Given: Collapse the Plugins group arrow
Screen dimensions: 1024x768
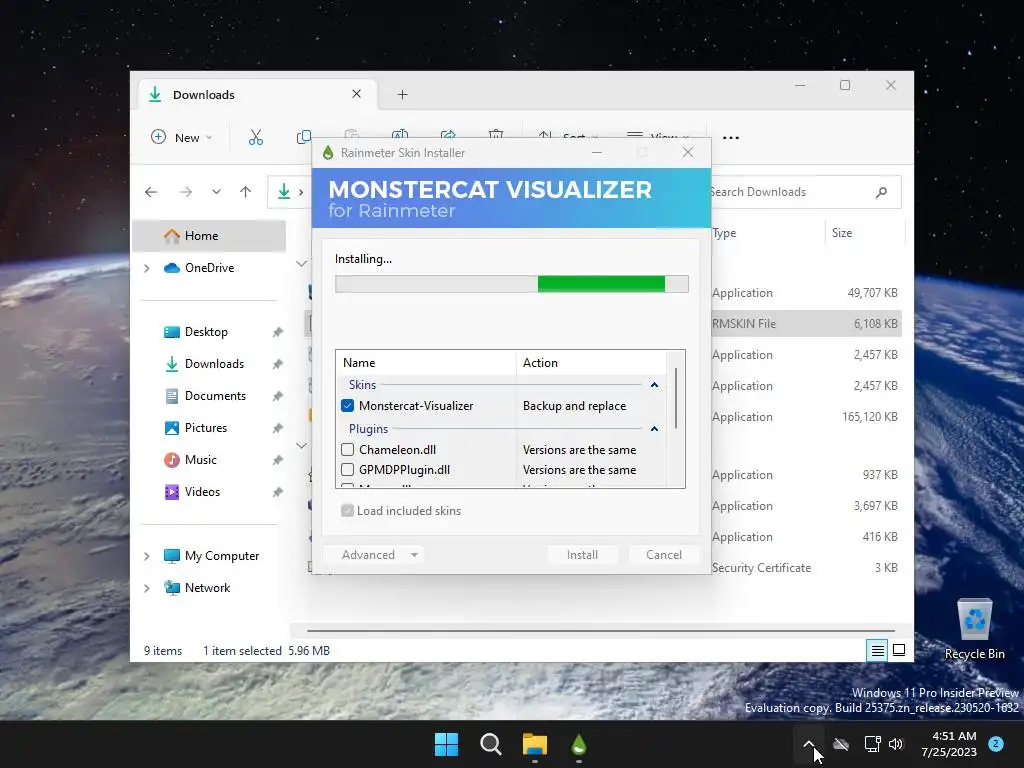Looking at the screenshot, I should coord(654,429).
